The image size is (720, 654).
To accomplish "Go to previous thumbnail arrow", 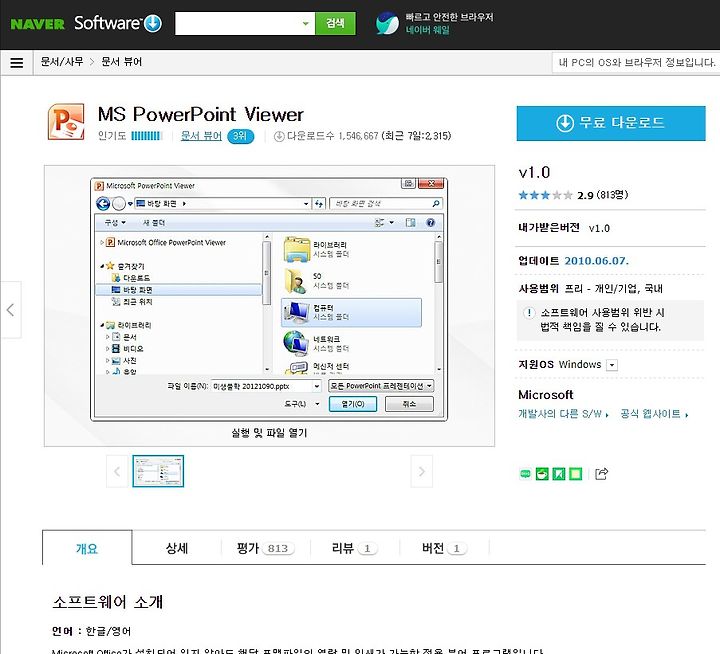I will (117, 471).
